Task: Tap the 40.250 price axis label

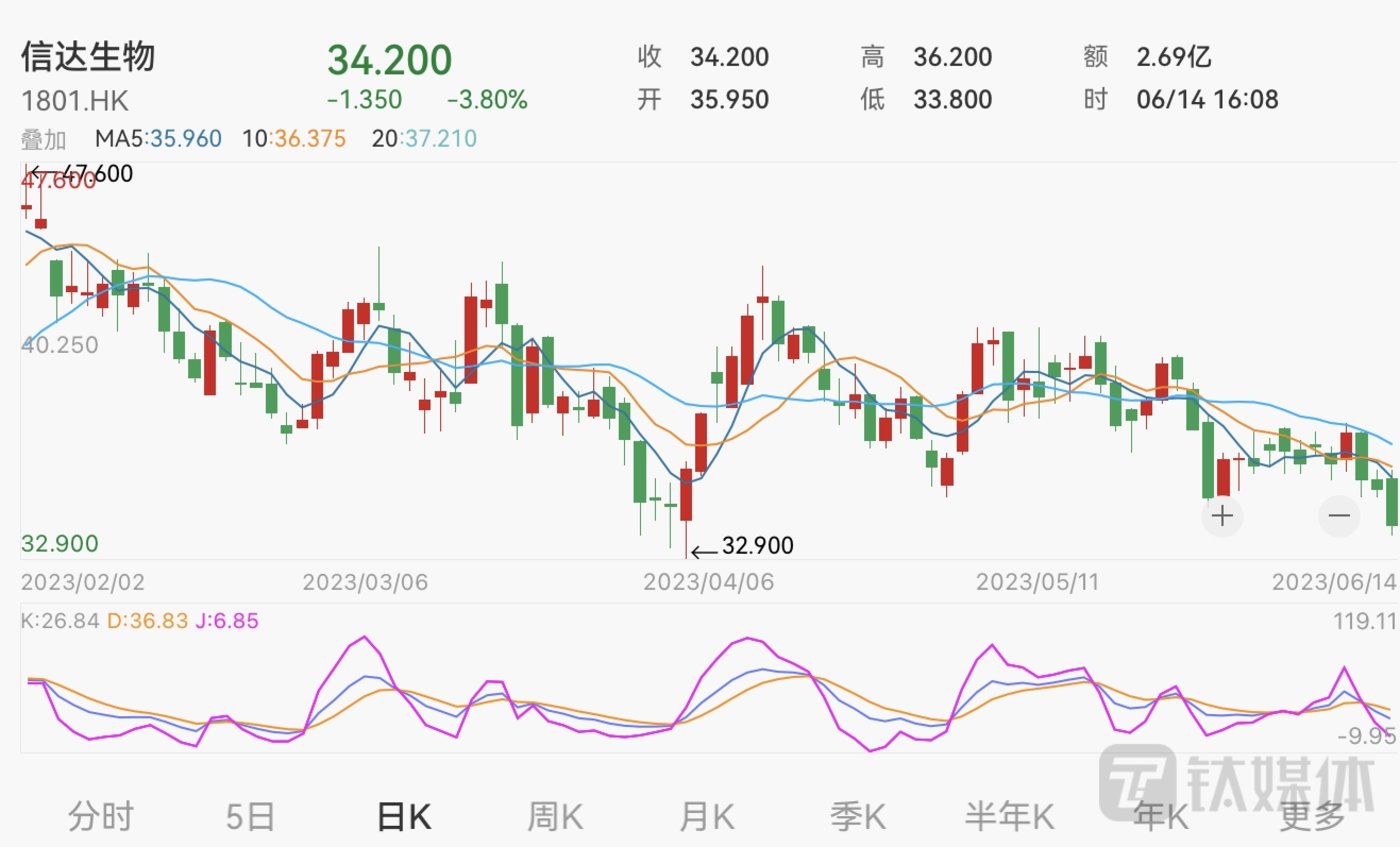Action: pyautogui.click(x=60, y=345)
